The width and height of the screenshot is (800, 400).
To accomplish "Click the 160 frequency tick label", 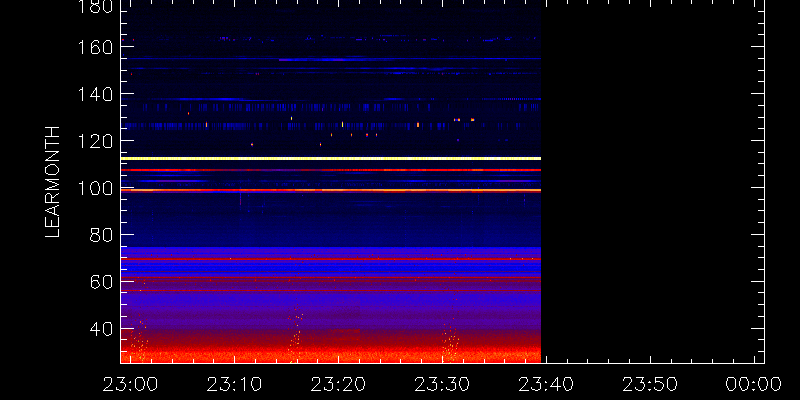I will 95,47.
